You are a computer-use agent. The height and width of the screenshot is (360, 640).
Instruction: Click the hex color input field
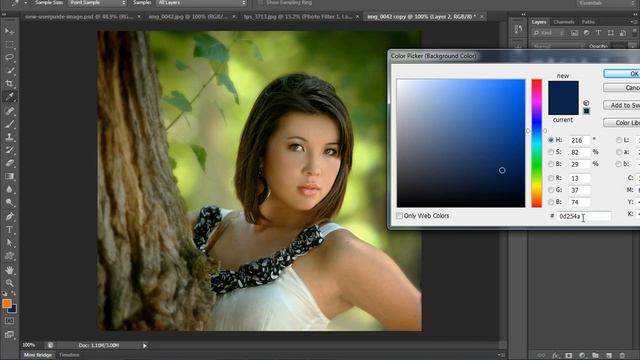pos(584,216)
